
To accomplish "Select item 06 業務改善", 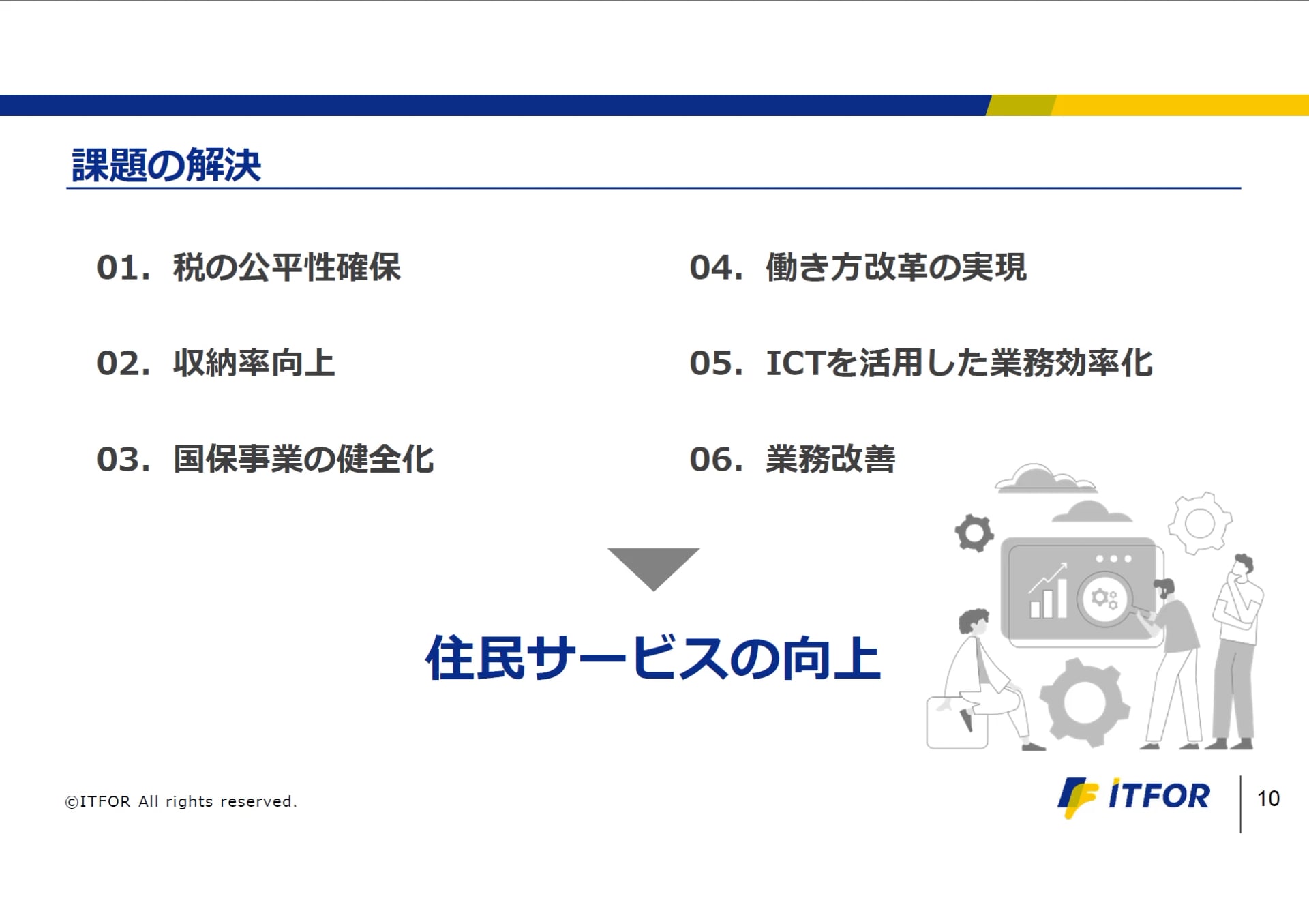I will pyautogui.click(x=792, y=459).
